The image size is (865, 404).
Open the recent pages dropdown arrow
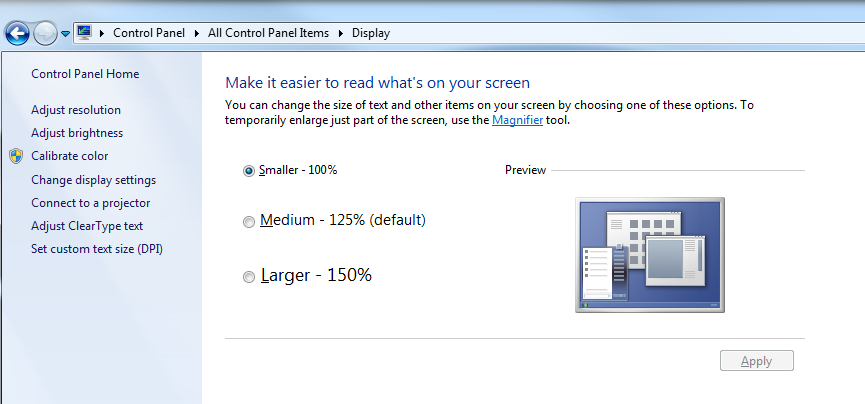click(x=66, y=33)
